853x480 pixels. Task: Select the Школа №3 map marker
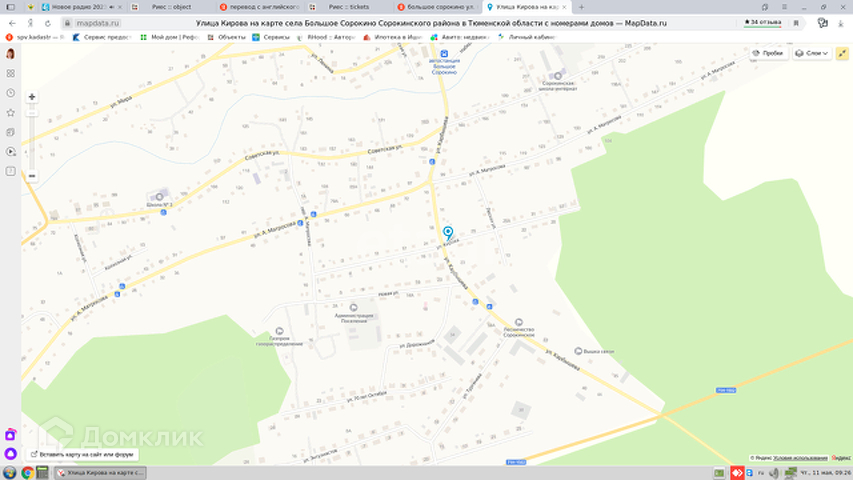pyautogui.click(x=159, y=196)
